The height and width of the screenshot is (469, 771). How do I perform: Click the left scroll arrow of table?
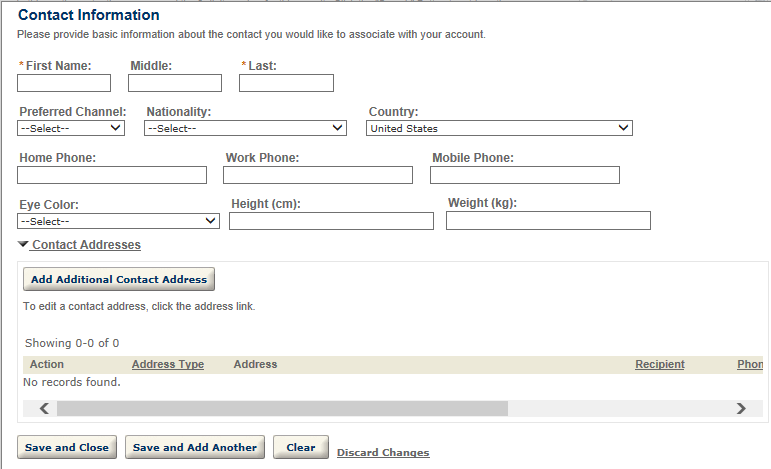44,408
